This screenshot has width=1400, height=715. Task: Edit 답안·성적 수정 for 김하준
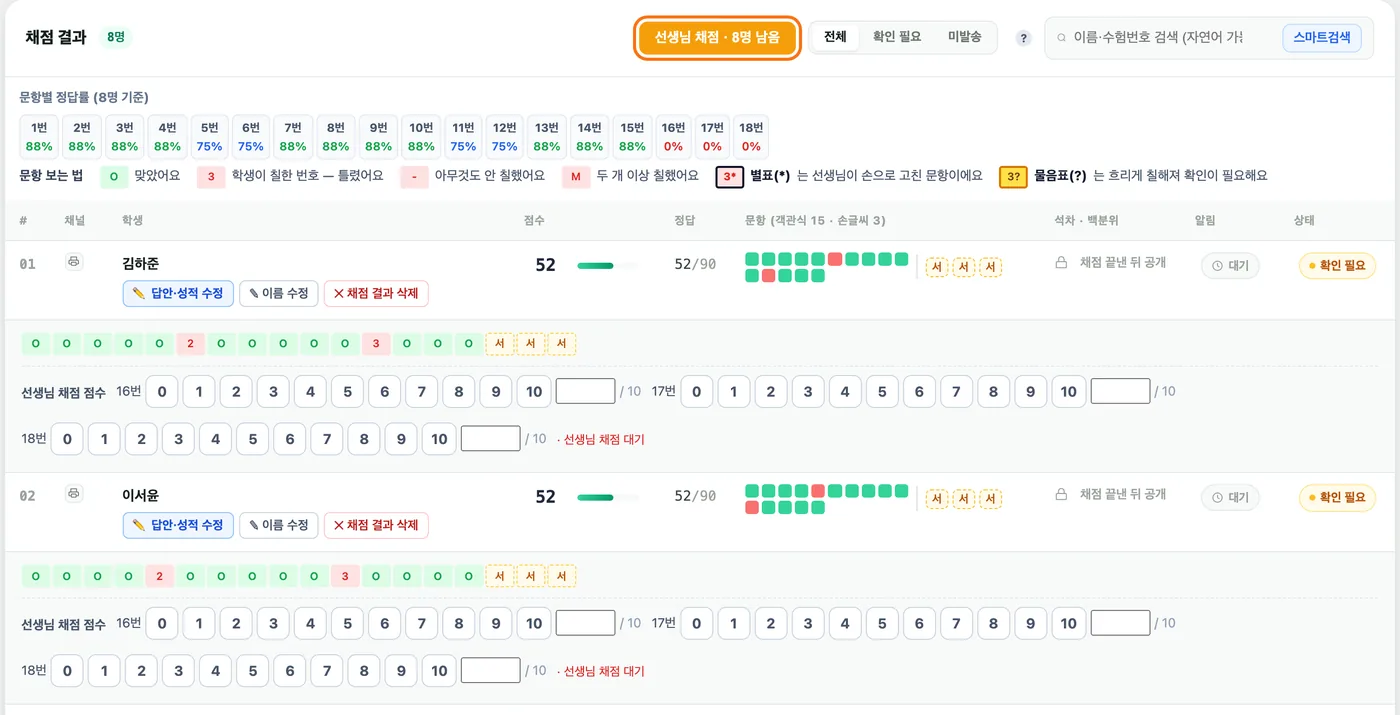coord(178,293)
